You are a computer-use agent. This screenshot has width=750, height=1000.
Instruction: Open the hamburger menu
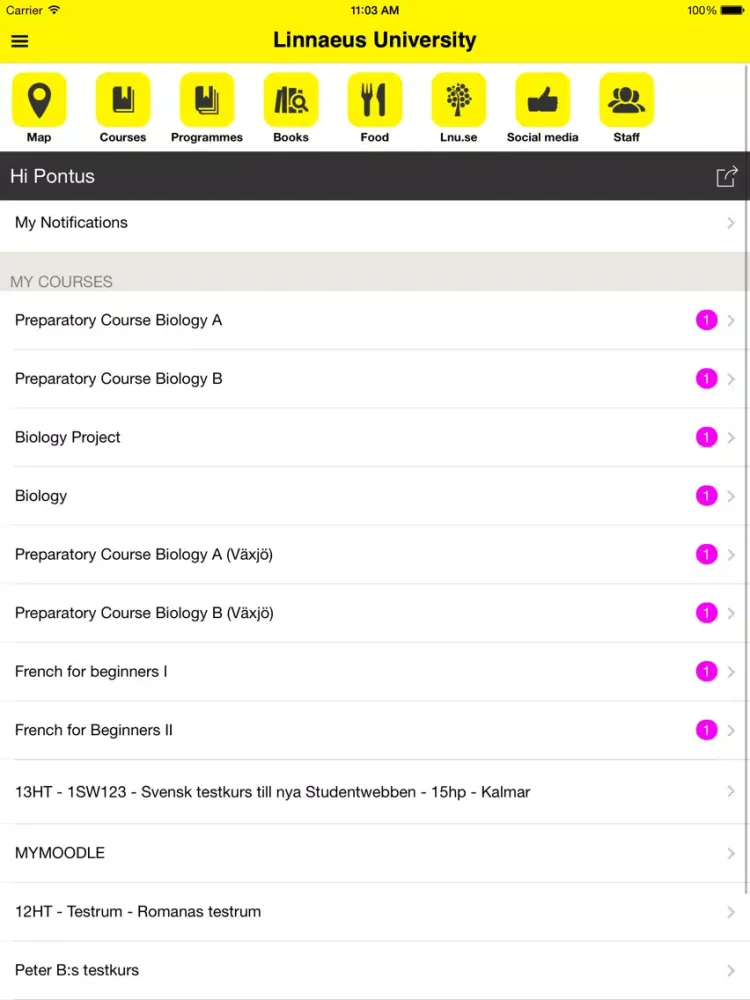pos(20,41)
